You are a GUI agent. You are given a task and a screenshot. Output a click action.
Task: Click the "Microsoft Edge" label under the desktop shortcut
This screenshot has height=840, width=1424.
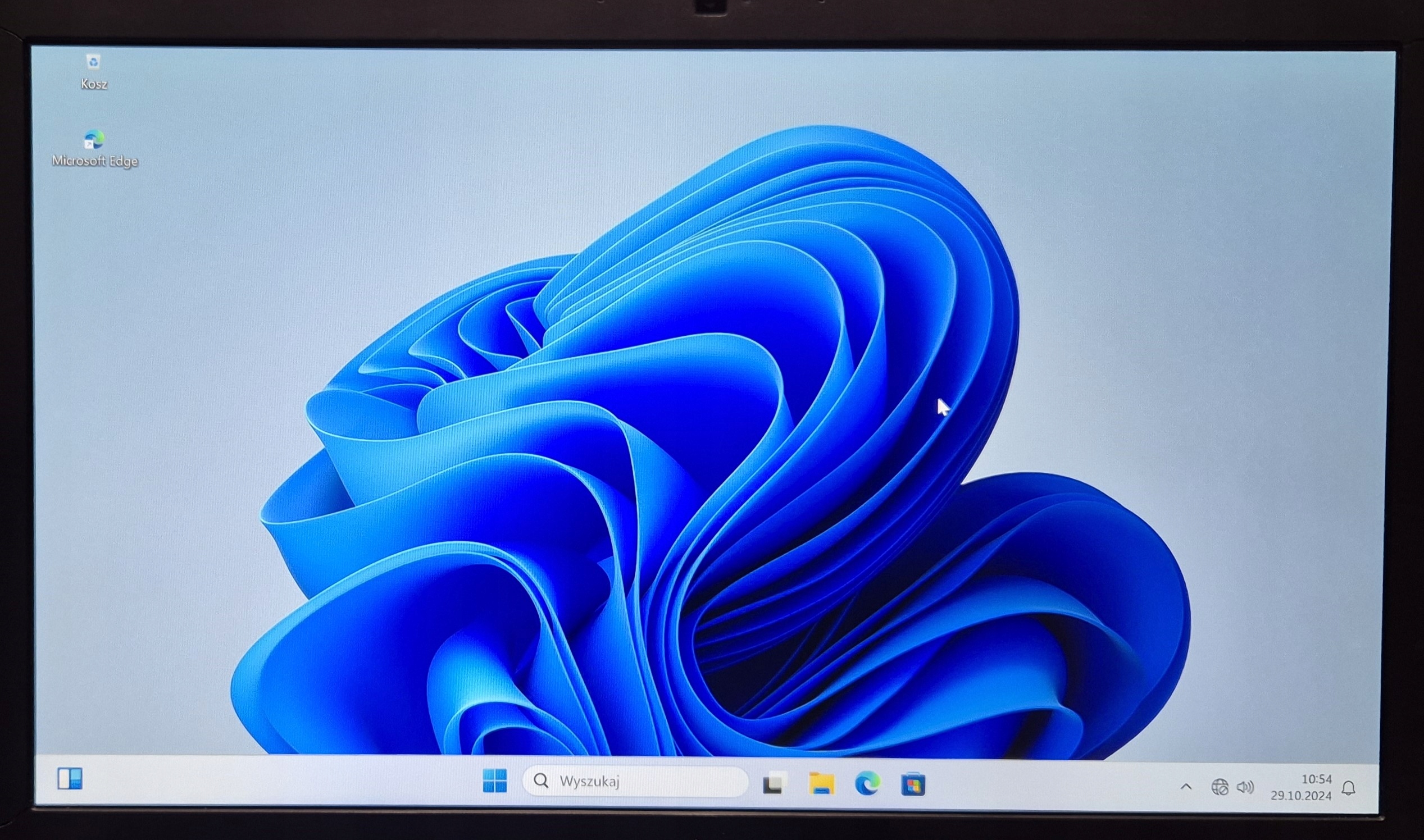pos(95,161)
